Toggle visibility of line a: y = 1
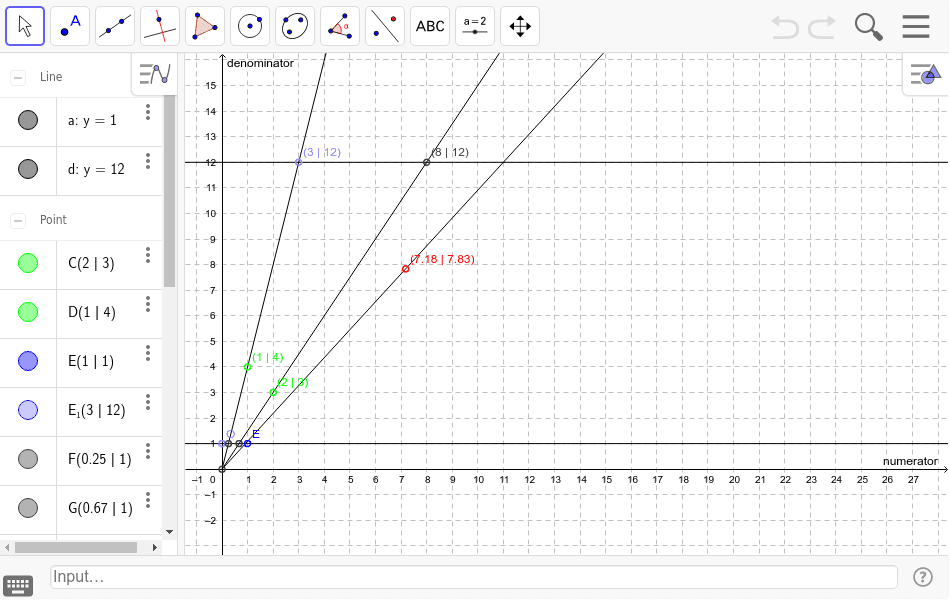The width and height of the screenshot is (950, 600). coord(28,120)
